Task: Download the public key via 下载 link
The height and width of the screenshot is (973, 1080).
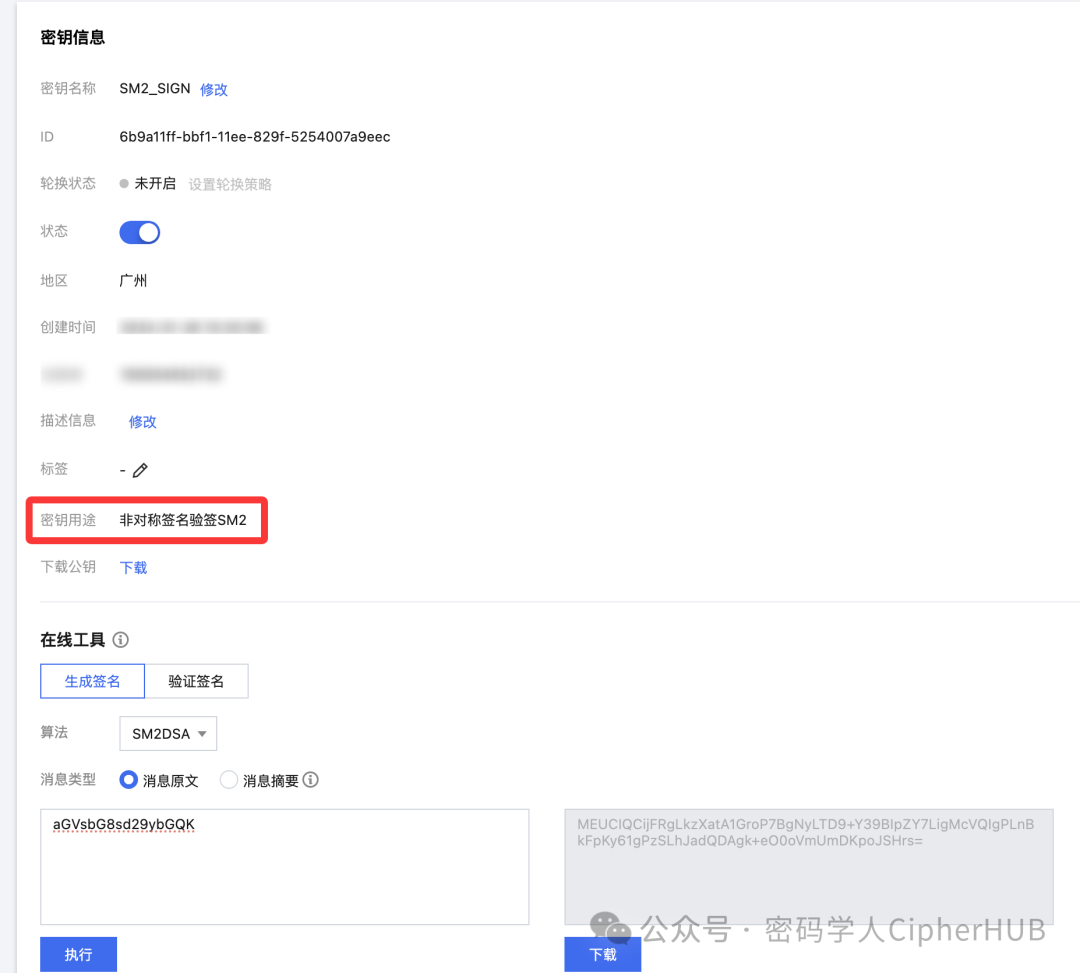Action: point(132,567)
